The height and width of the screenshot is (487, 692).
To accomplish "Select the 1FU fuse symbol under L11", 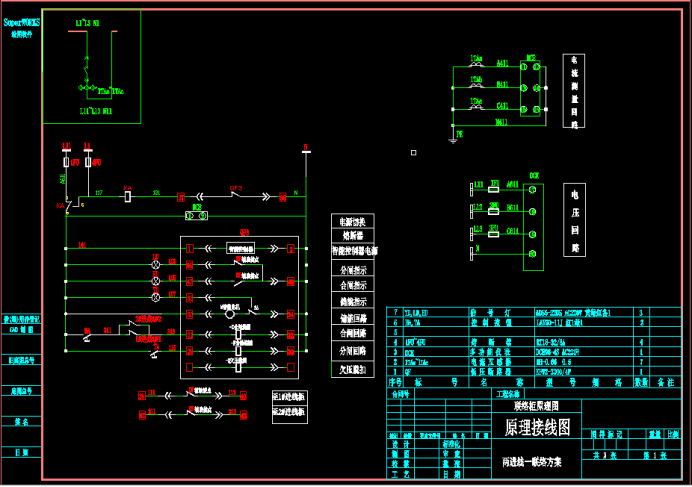I will tap(66, 162).
